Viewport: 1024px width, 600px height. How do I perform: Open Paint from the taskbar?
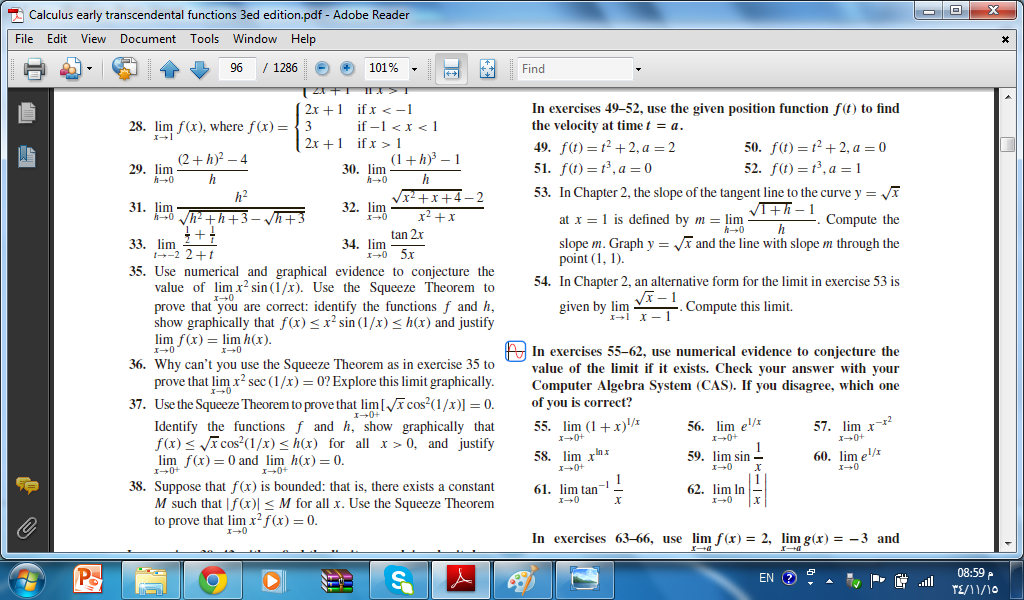click(521, 580)
